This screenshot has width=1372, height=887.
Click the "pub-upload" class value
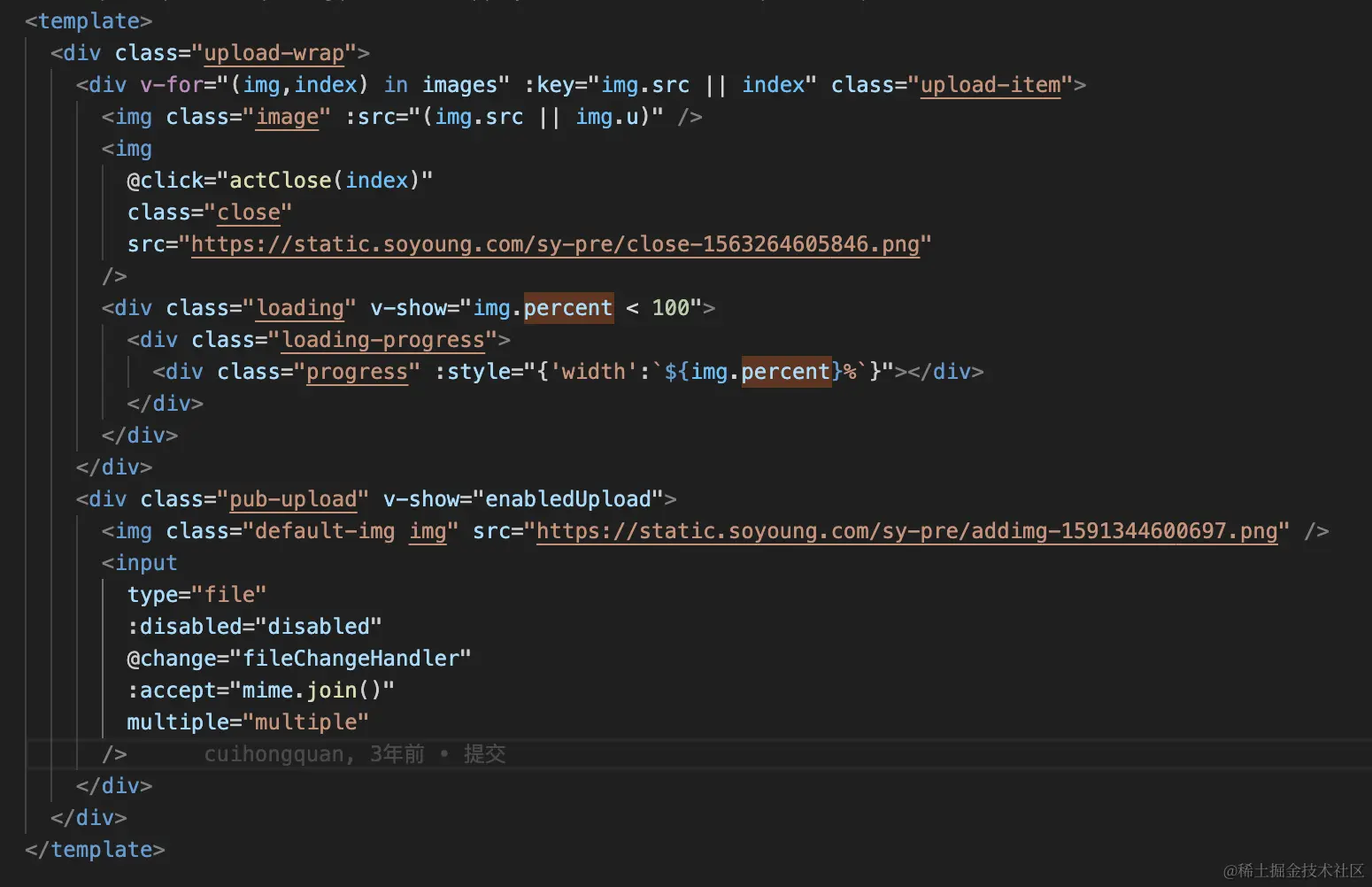[293, 499]
